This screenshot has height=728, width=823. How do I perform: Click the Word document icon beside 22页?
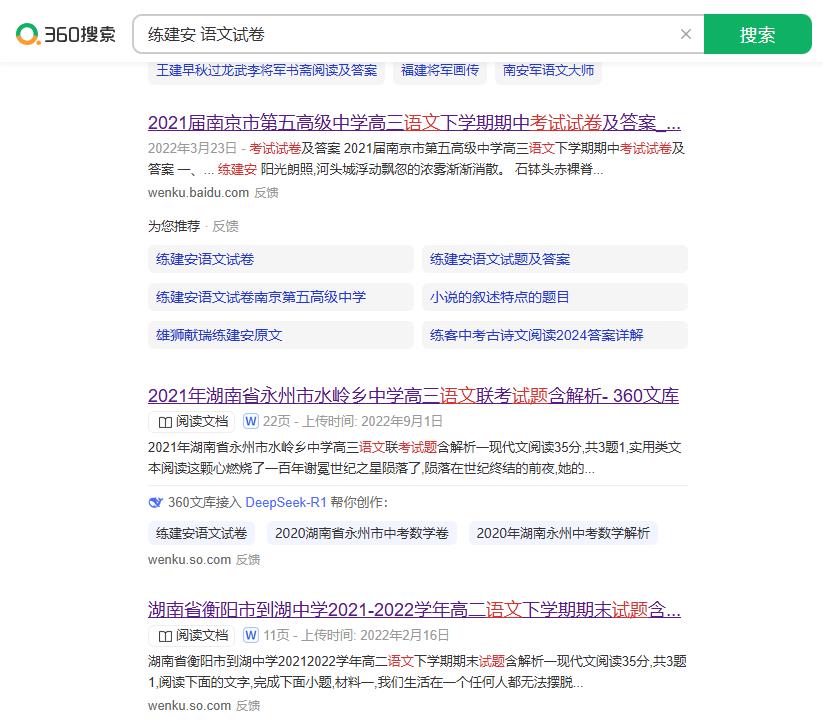[x=251, y=421]
